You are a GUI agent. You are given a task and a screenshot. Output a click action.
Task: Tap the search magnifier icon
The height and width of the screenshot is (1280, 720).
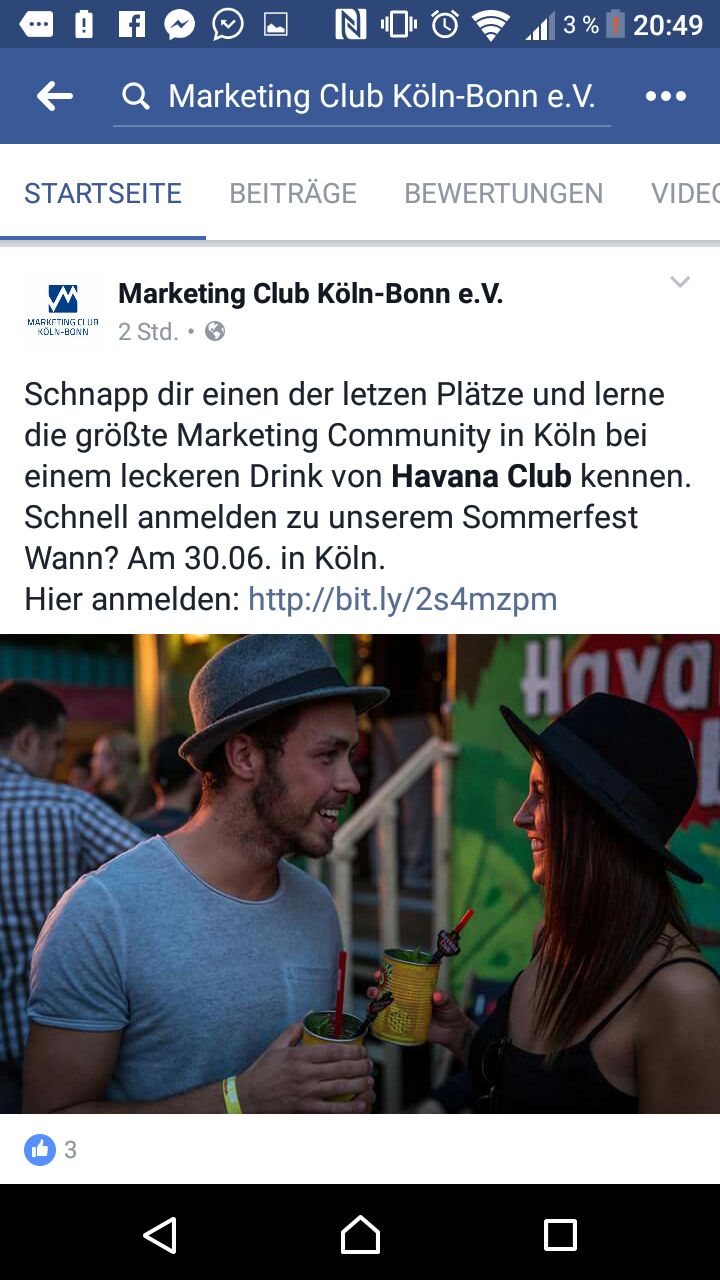pyautogui.click(x=136, y=97)
